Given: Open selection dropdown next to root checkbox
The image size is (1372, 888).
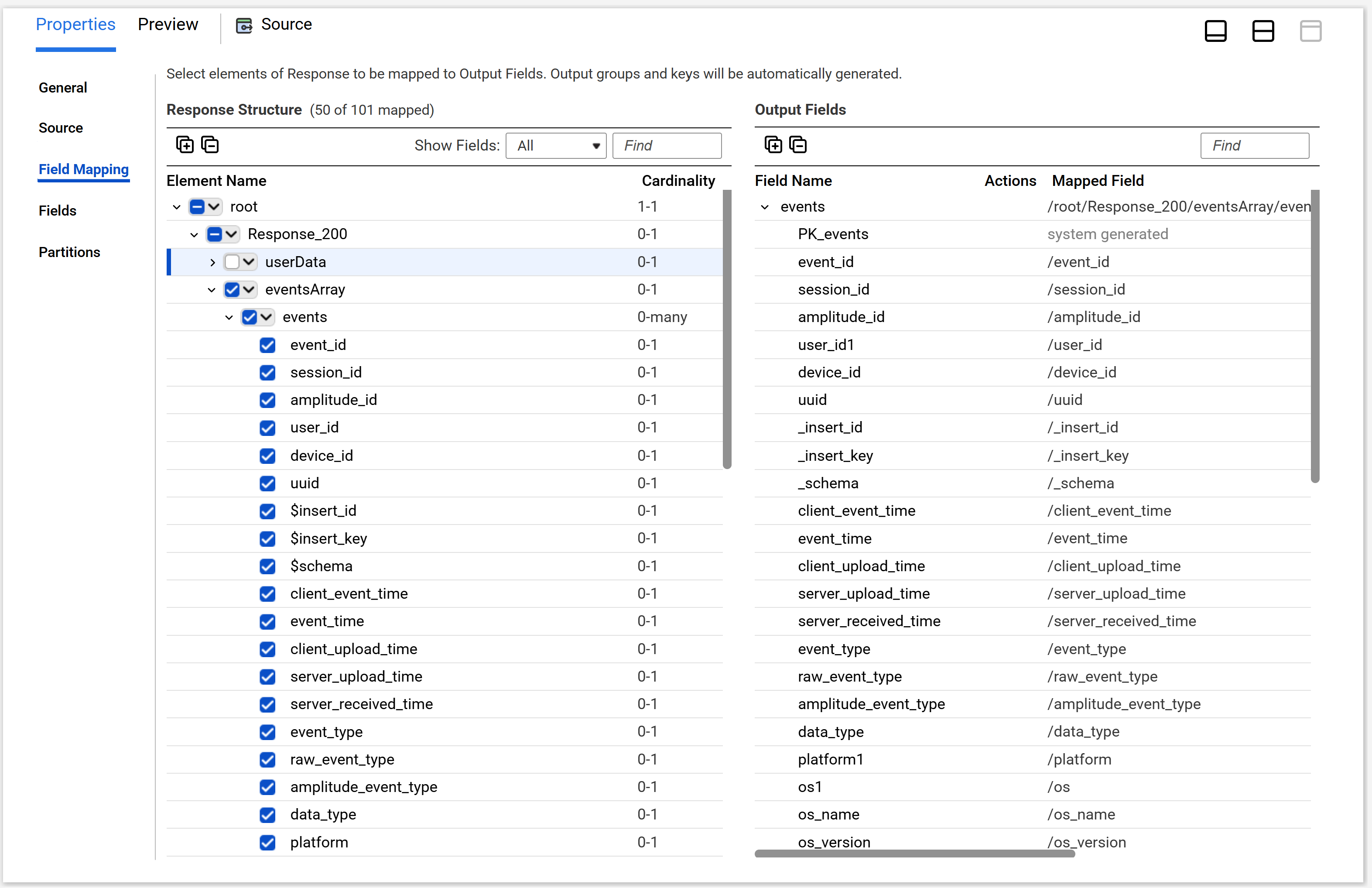Looking at the screenshot, I should (214, 206).
